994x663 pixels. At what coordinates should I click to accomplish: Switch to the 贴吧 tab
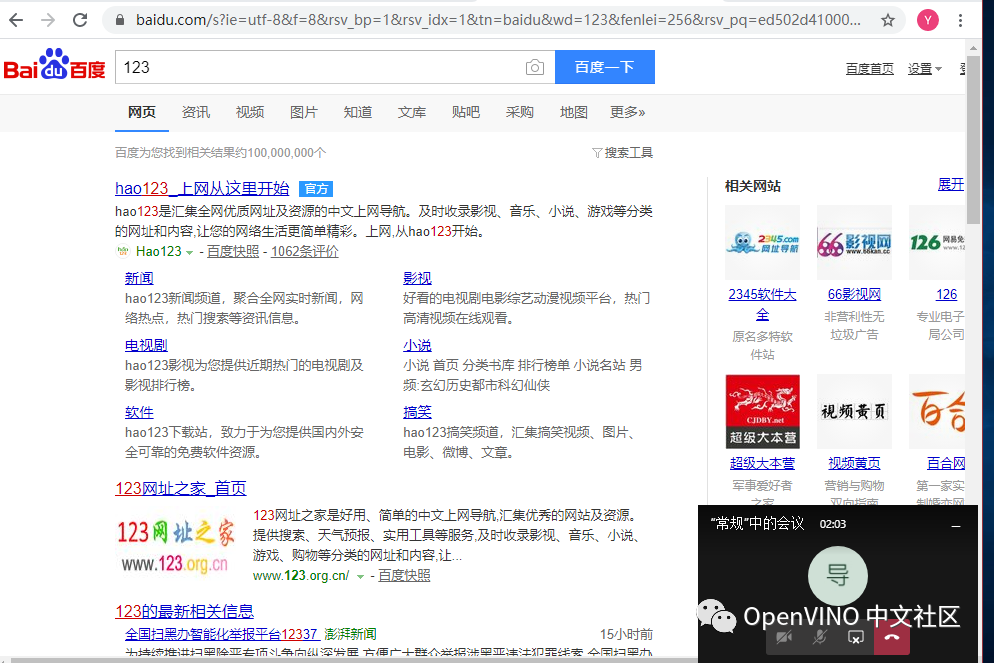[x=466, y=112]
